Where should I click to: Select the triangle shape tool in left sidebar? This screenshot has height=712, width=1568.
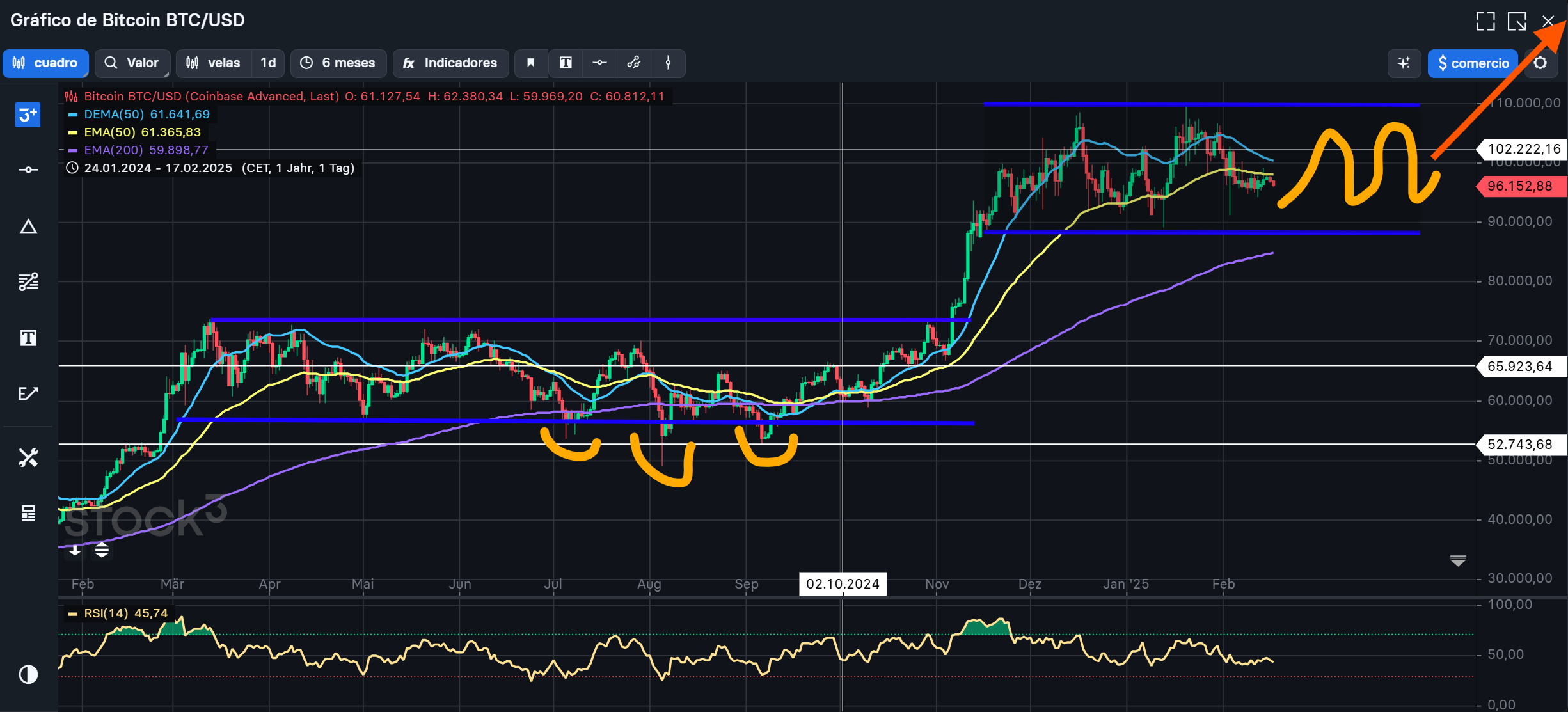[x=28, y=227]
